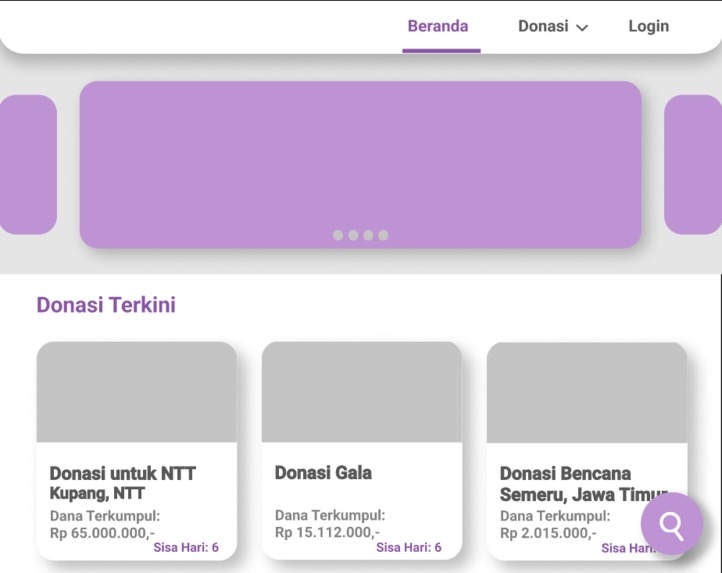722x573 pixels.
Task: Select the first carousel indicator dot
Action: (338, 235)
